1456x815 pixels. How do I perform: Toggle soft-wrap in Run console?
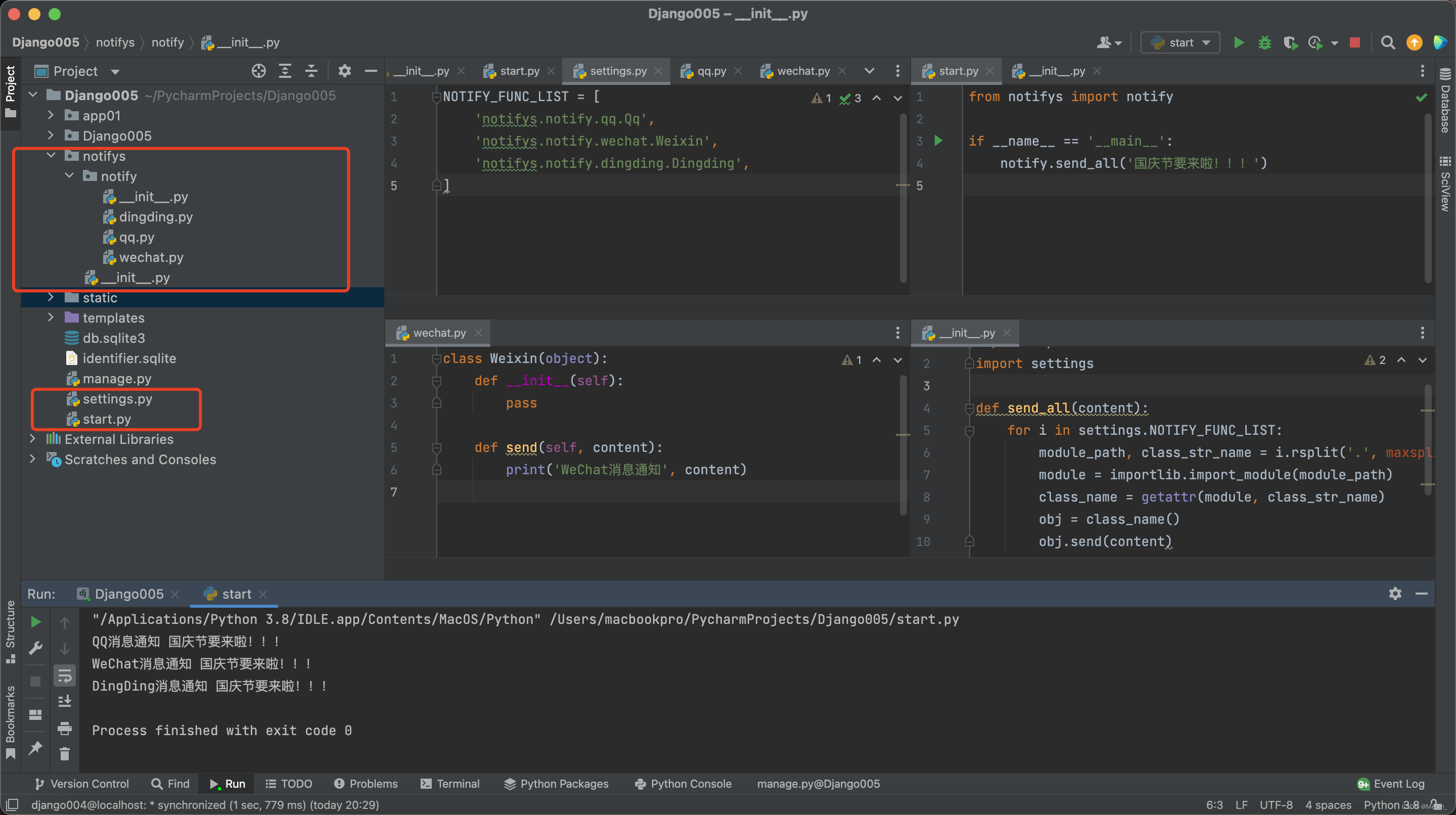pos(64,675)
